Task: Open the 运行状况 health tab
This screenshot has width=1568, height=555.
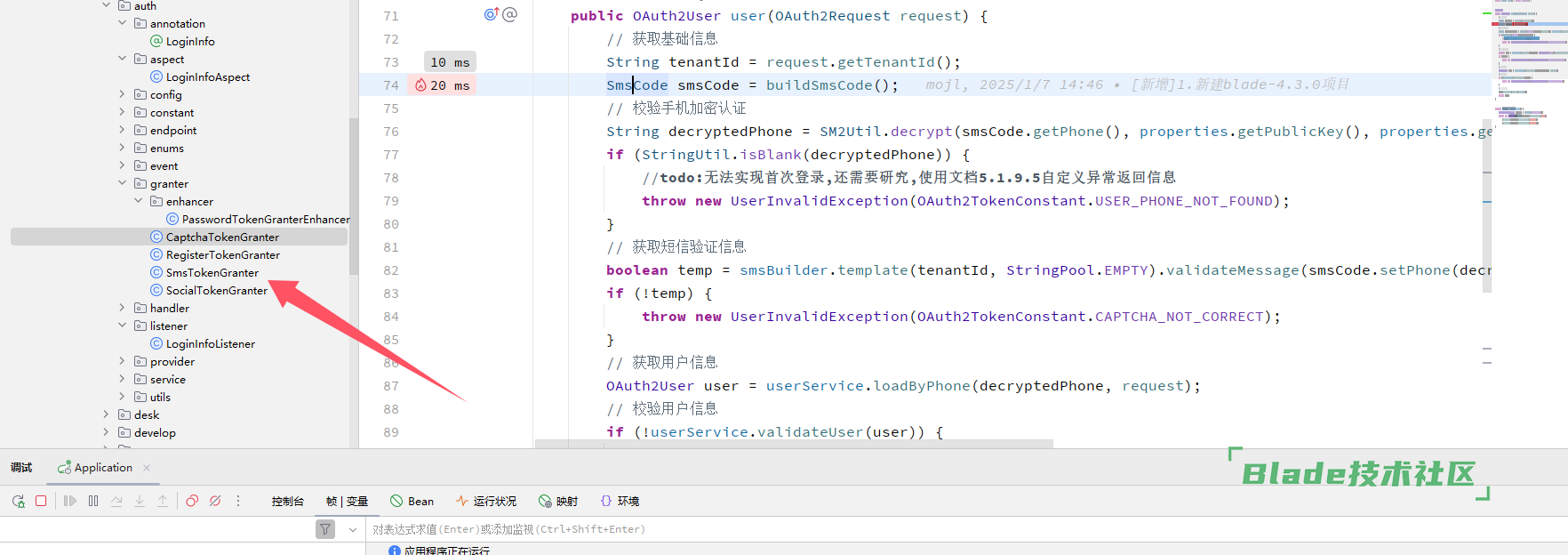Action: 486,502
